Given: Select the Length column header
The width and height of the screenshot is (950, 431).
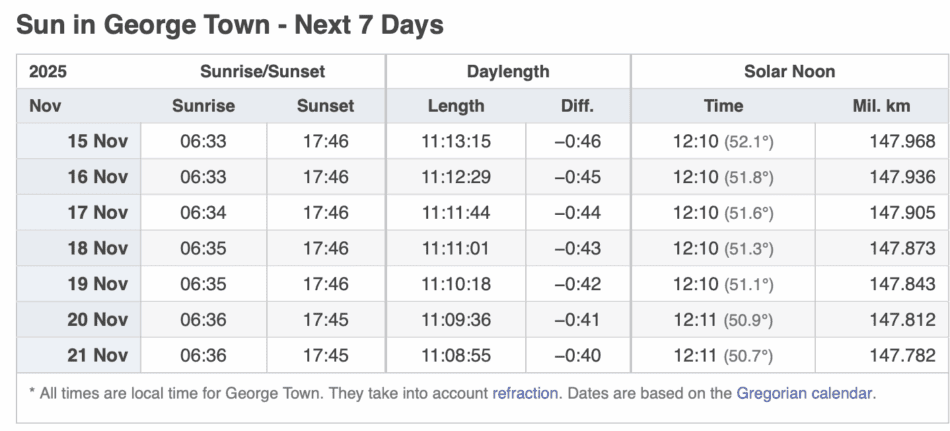Looking at the screenshot, I should point(455,106).
